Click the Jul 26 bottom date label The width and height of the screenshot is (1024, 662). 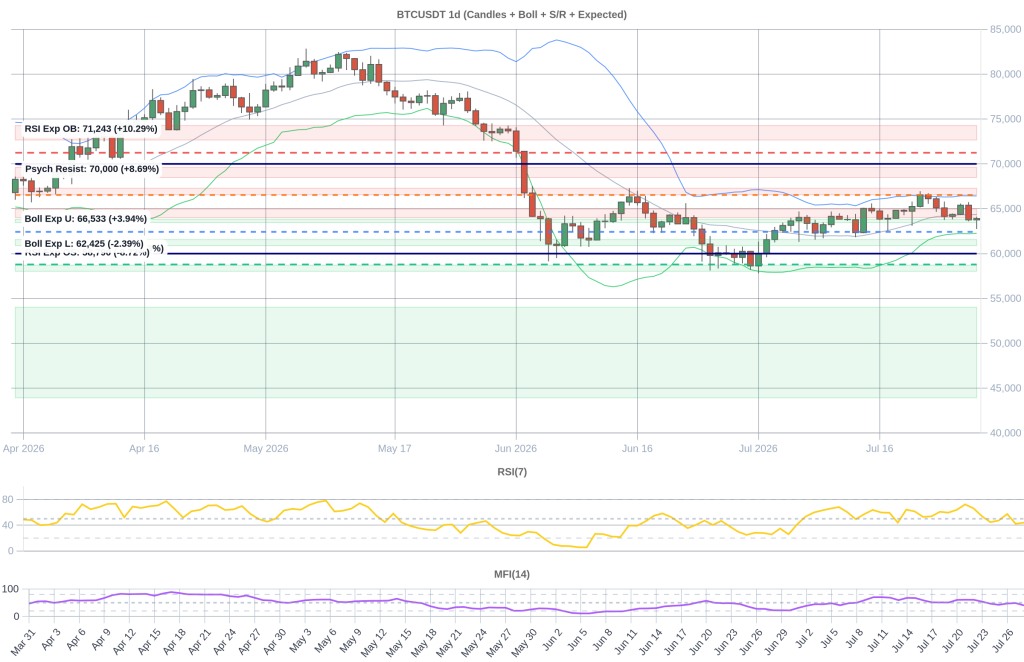pyautogui.click(x=1003, y=641)
